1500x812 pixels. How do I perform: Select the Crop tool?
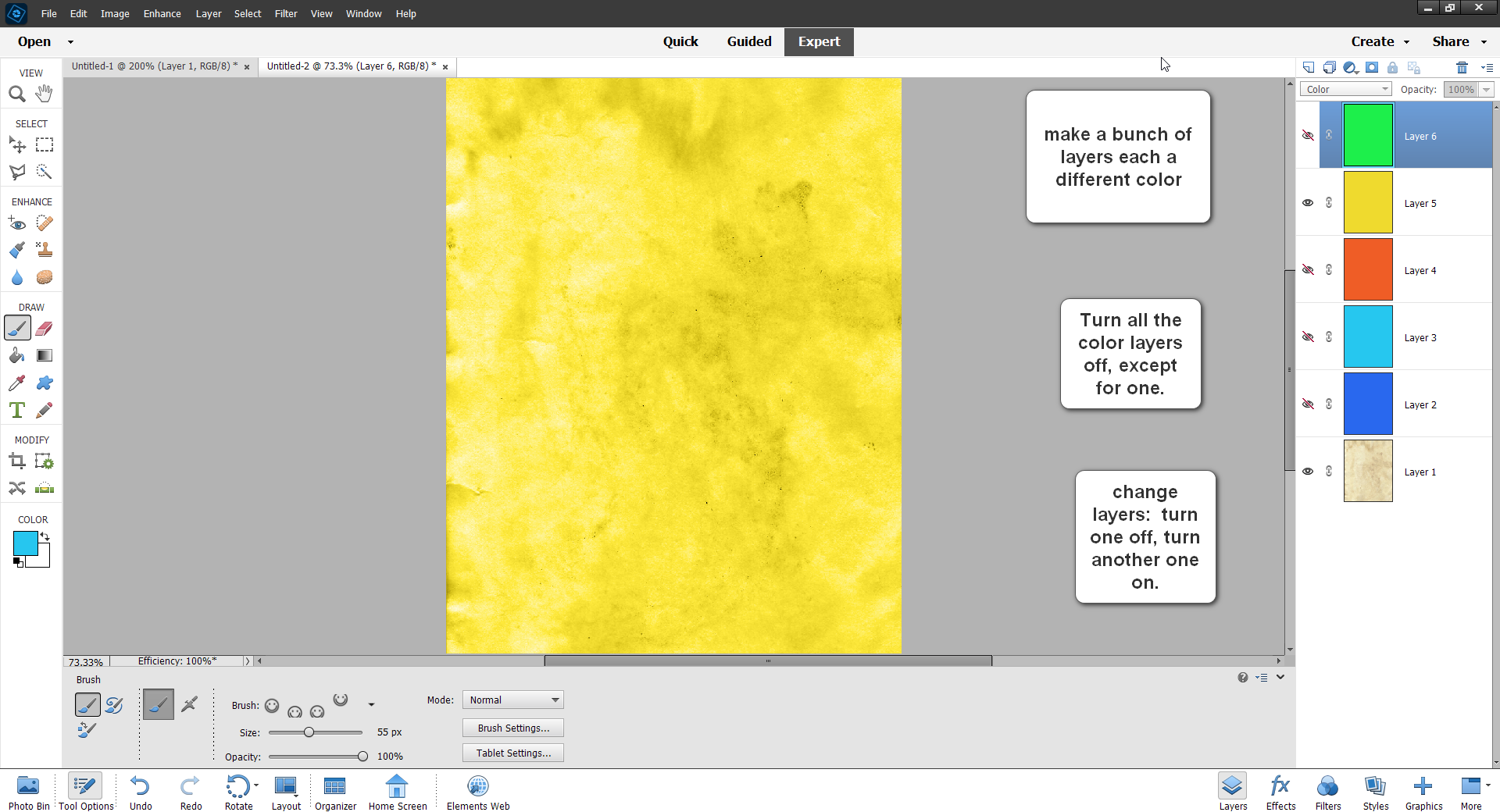tap(17, 461)
